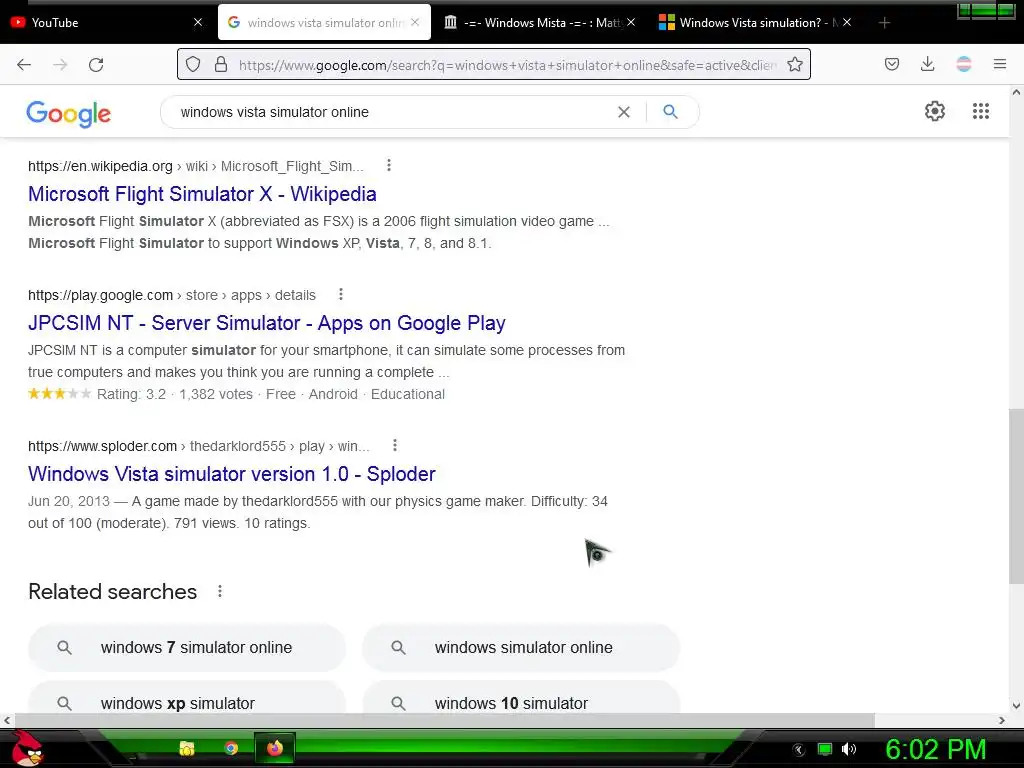The height and width of the screenshot is (768, 1024).
Task: Open the Firefox account avatar menu
Action: [x=963, y=64]
